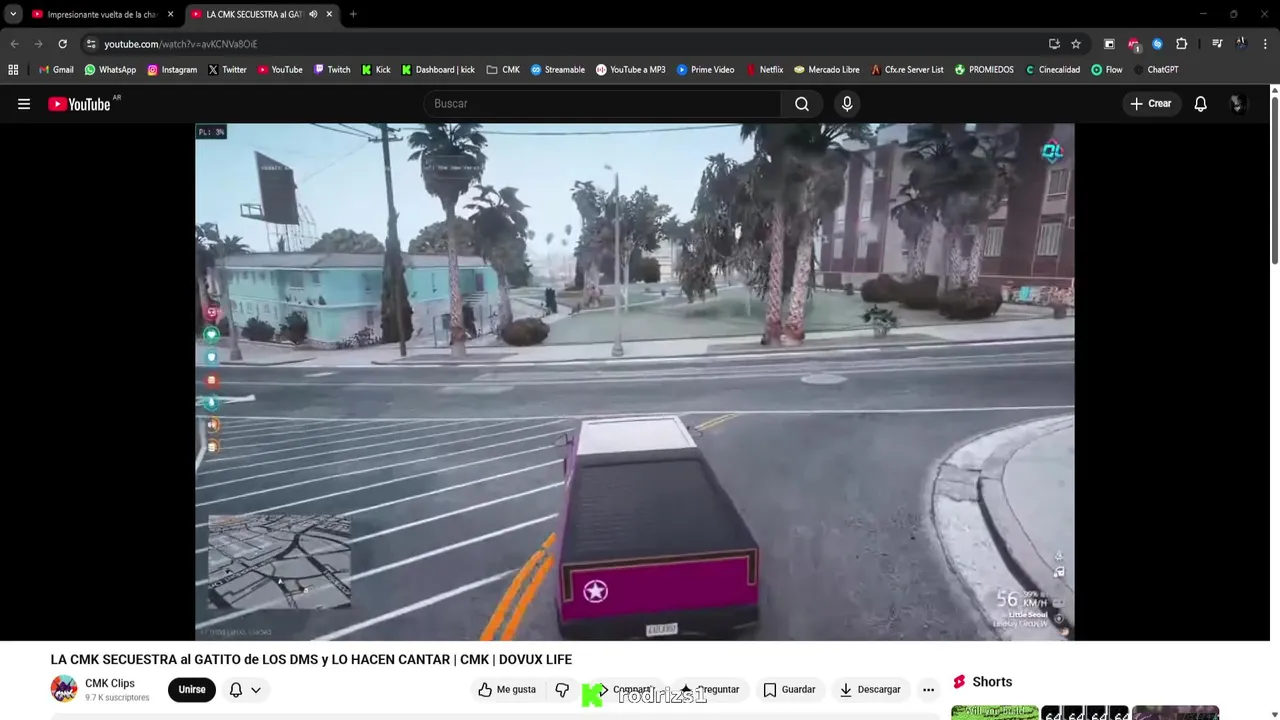1280x720 pixels.
Task: Like the video with Me gusta
Action: [507, 689]
